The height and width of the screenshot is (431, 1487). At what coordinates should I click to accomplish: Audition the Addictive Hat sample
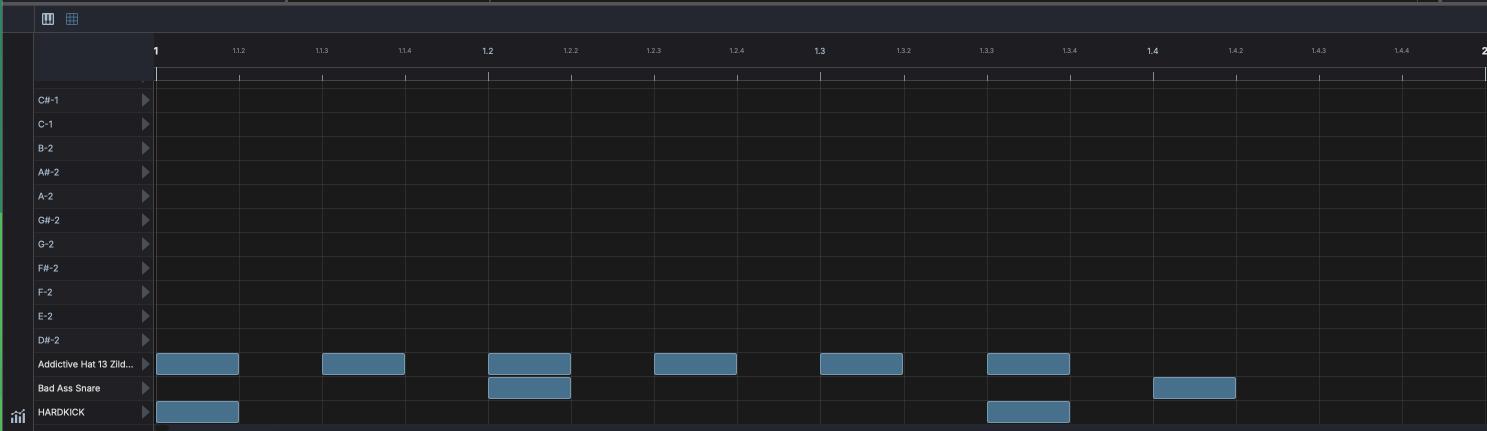click(146, 364)
